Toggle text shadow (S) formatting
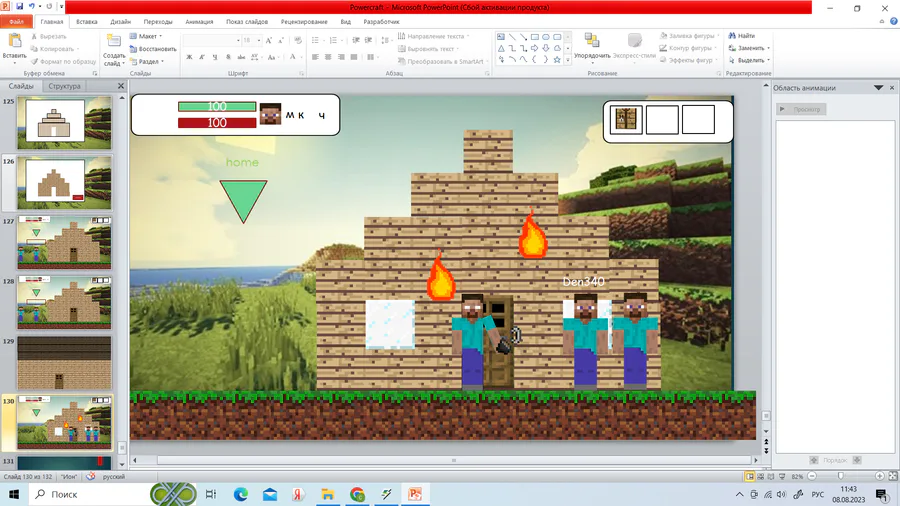The height and width of the screenshot is (506, 900). point(228,57)
